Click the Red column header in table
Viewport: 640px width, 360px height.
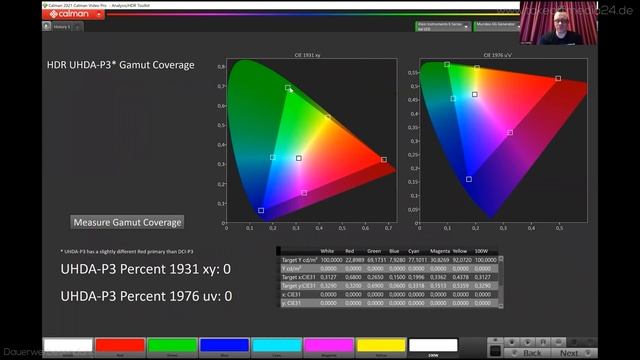[x=349, y=251]
